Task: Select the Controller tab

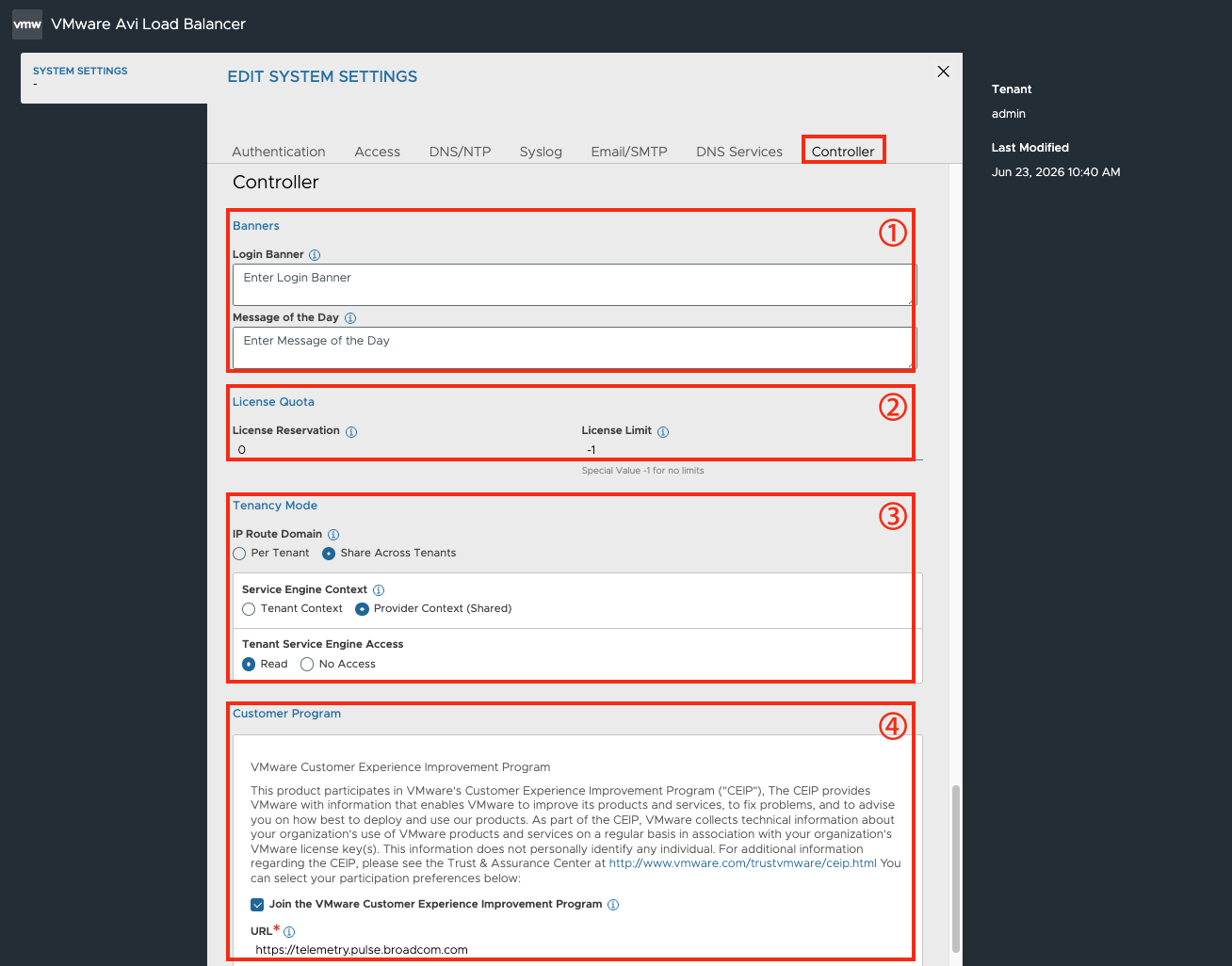Action: click(843, 152)
